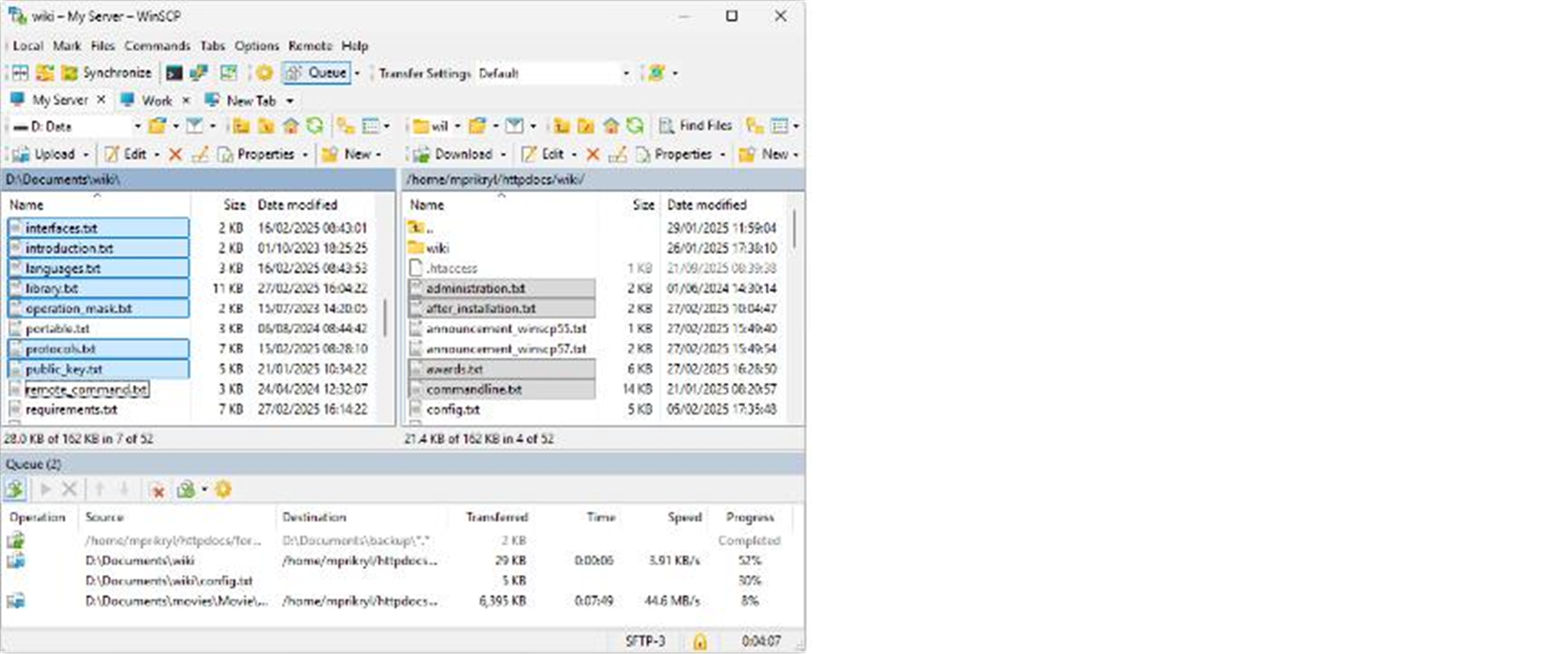The width and height of the screenshot is (1568, 654).
Task: Open the console terminal icon
Action: (174, 72)
